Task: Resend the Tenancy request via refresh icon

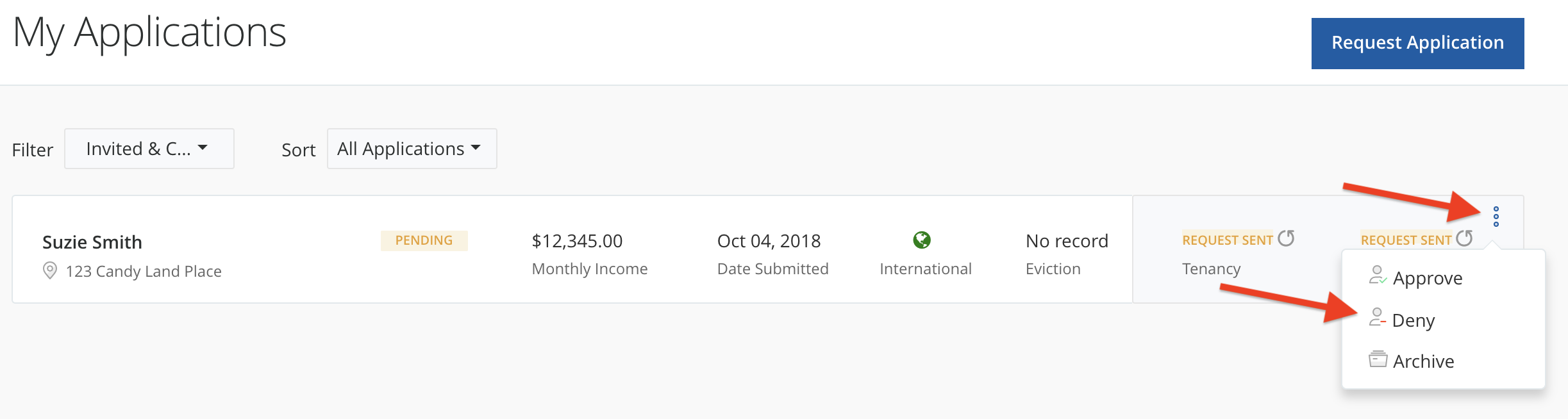Action: click(x=1286, y=238)
